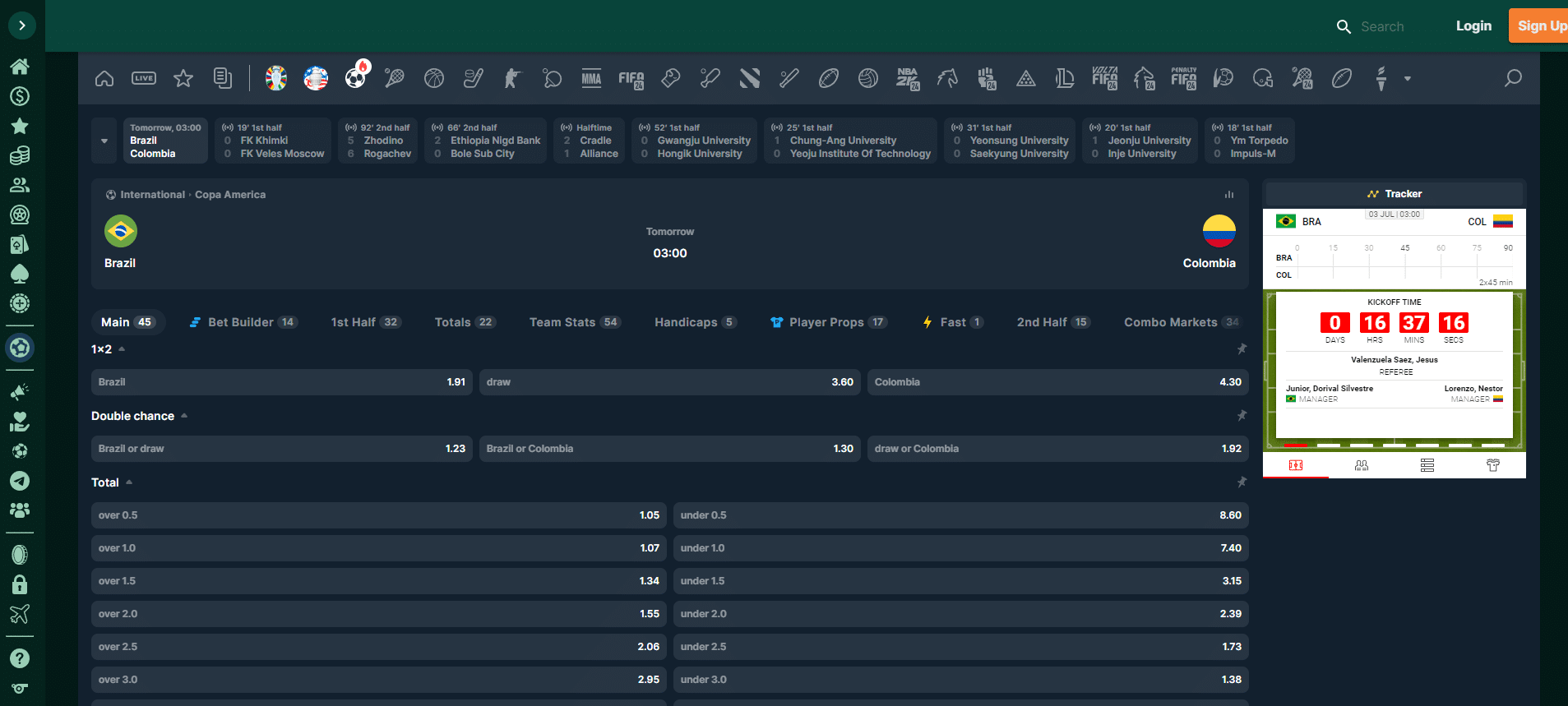Open the FK Khimki vs Veles Moscow match
1568x706 pixels.
point(273,141)
